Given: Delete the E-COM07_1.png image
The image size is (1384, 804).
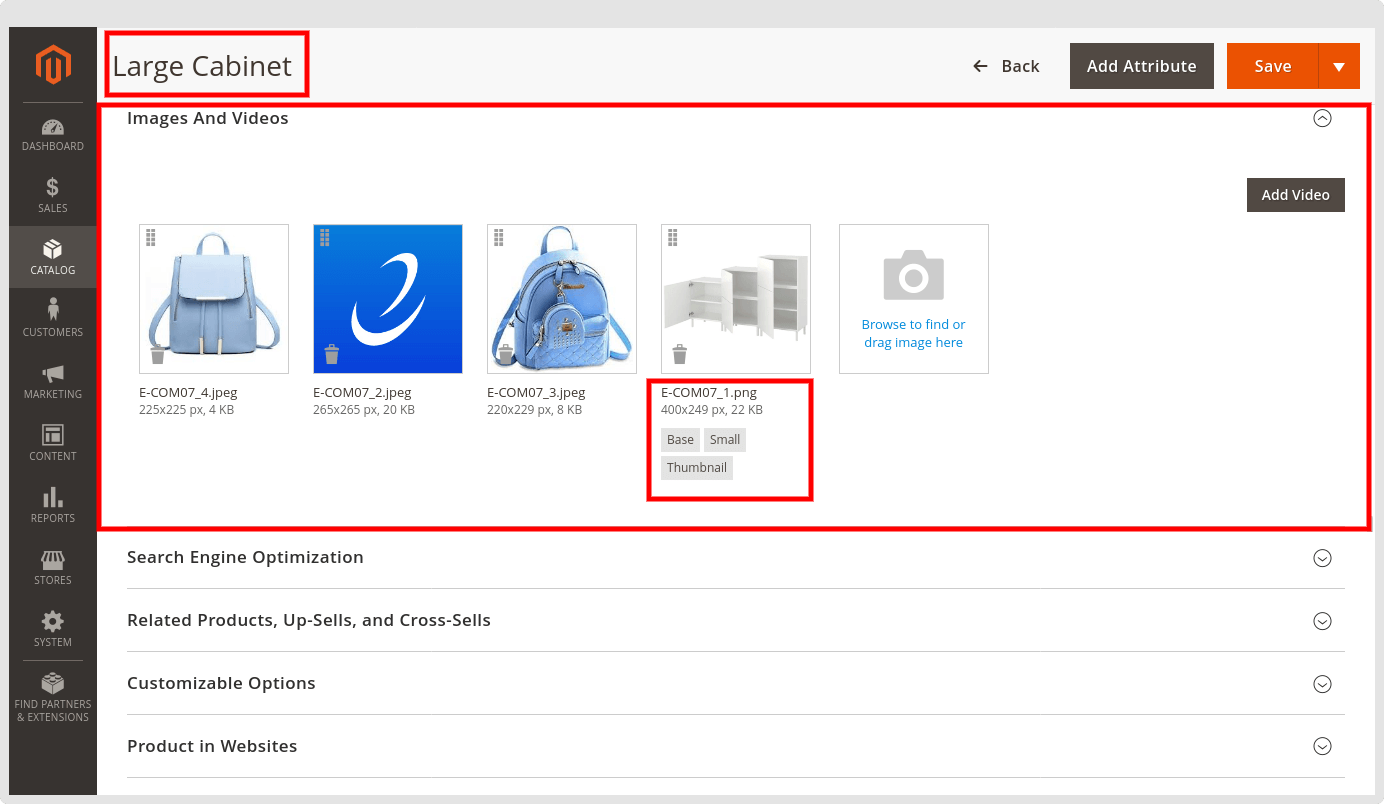Looking at the screenshot, I should (680, 354).
